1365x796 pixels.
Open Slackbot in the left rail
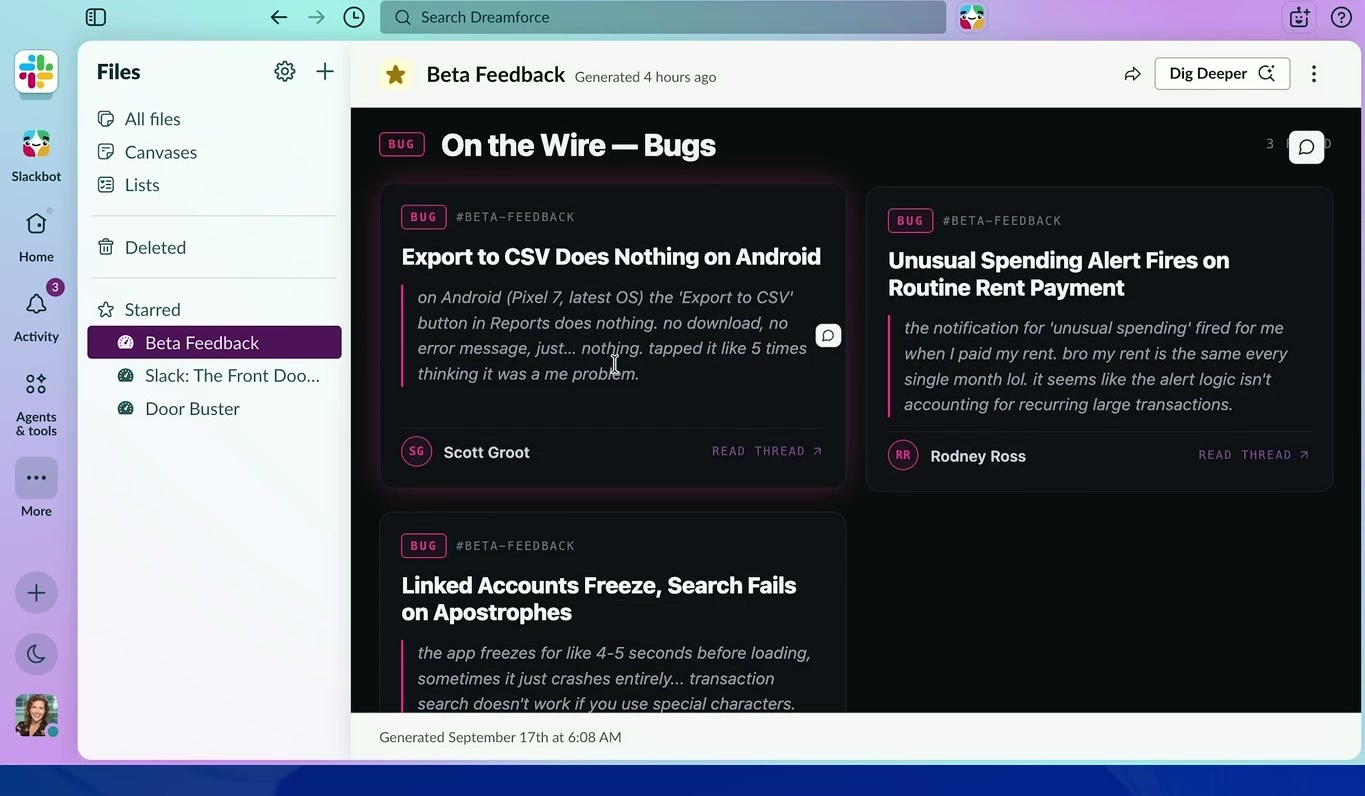point(36,156)
